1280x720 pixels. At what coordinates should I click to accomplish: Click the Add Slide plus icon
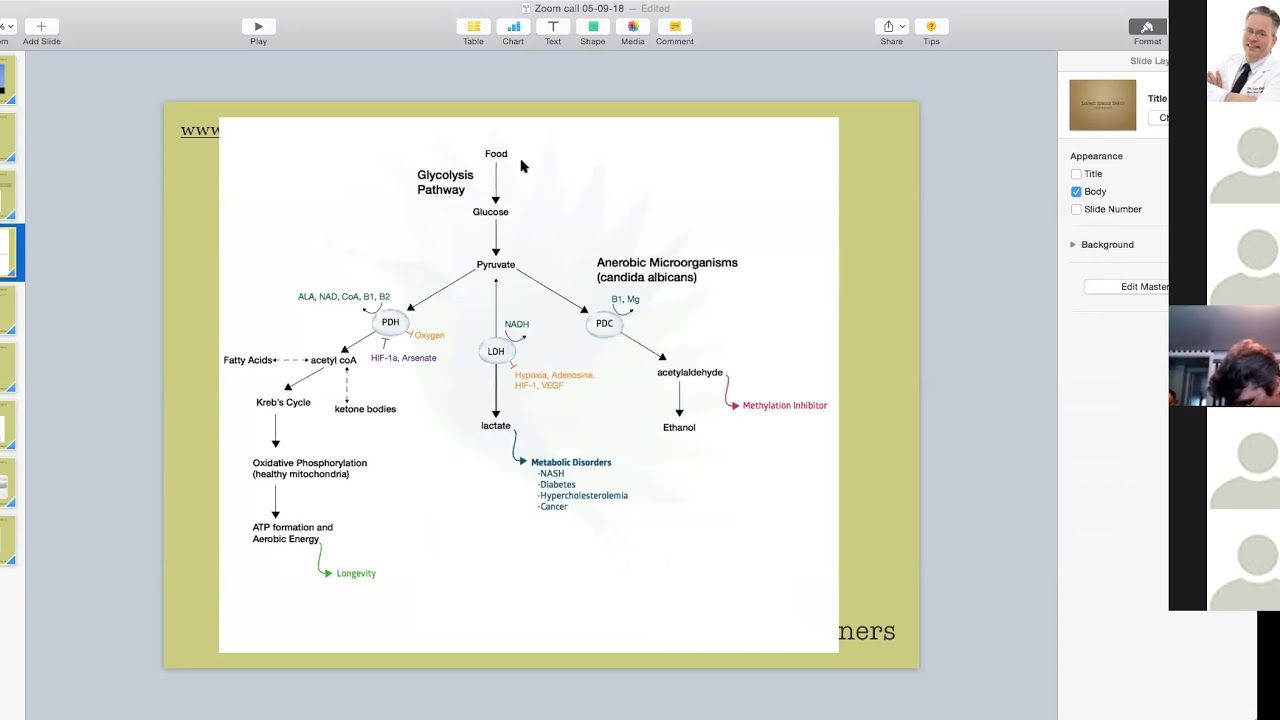click(x=41, y=26)
